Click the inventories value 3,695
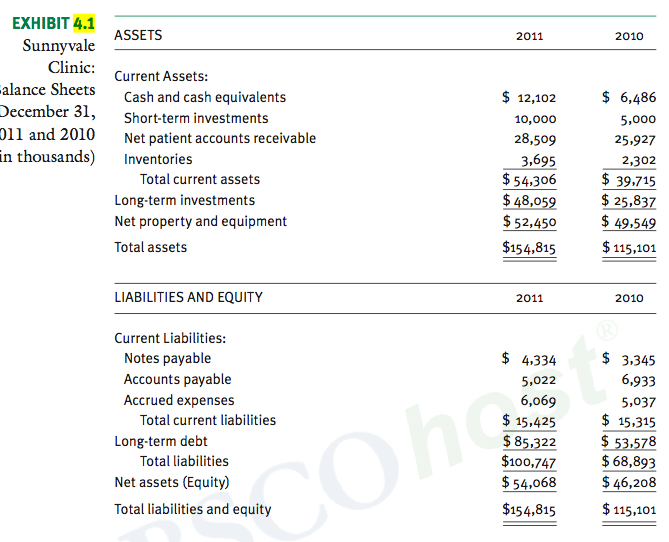This screenshot has width=669, height=542. [x=538, y=160]
